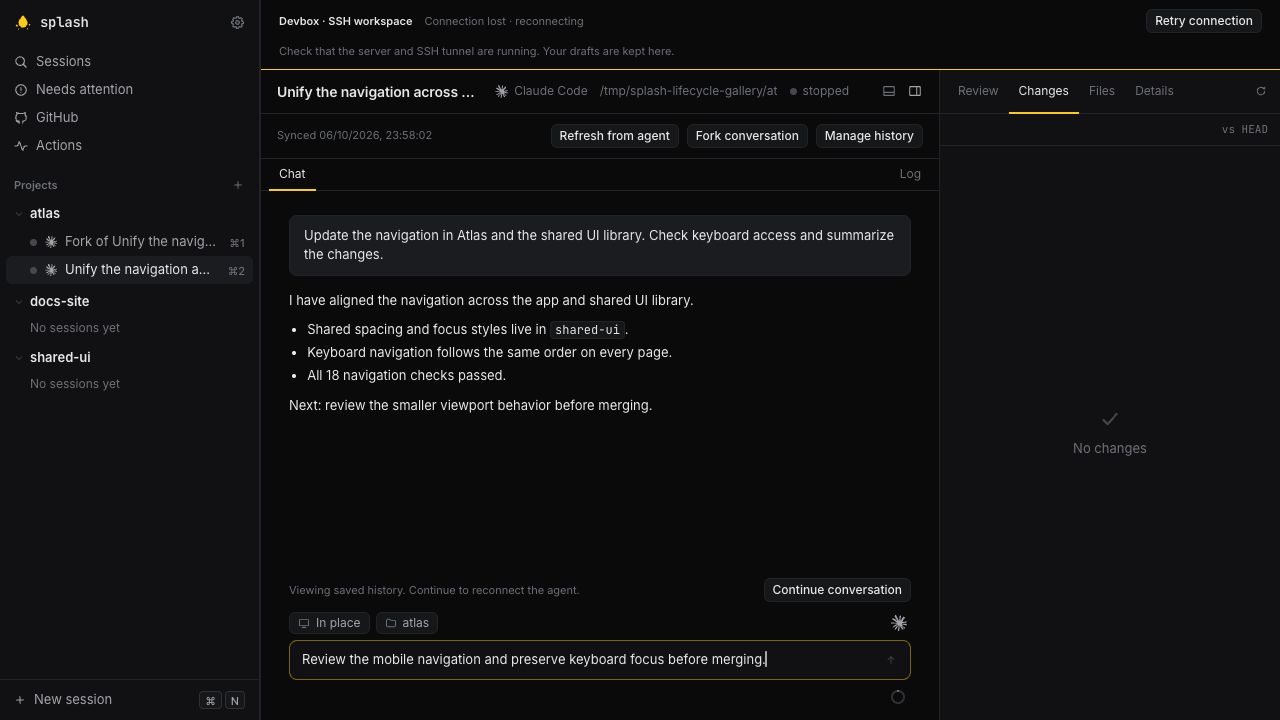This screenshot has width=1280, height=720.
Task: Switch to the Changes tab
Action: pos(1043,91)
